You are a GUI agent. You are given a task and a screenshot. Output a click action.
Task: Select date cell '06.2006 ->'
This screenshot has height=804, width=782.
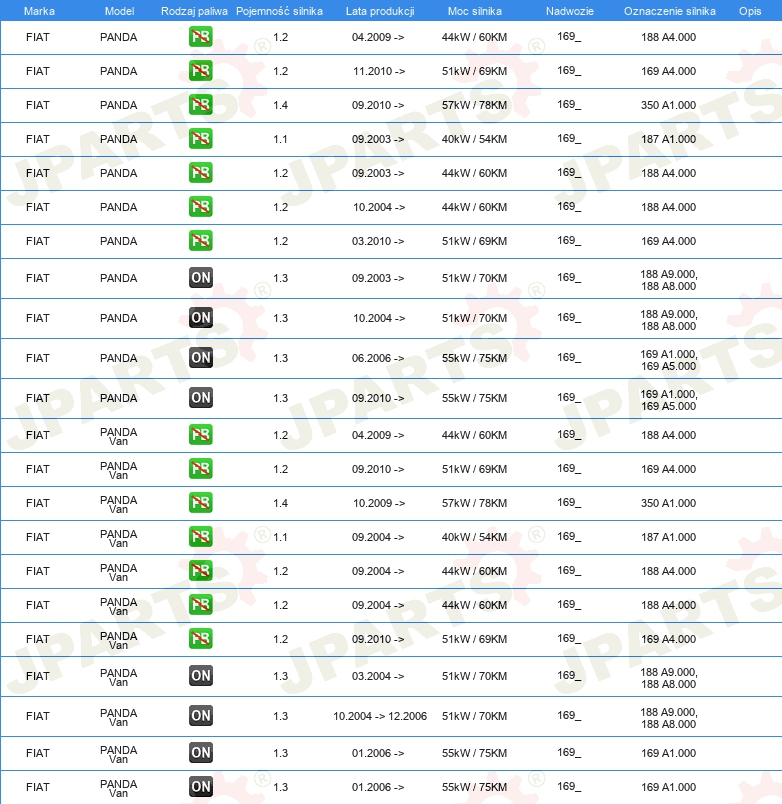click(378, 358)
